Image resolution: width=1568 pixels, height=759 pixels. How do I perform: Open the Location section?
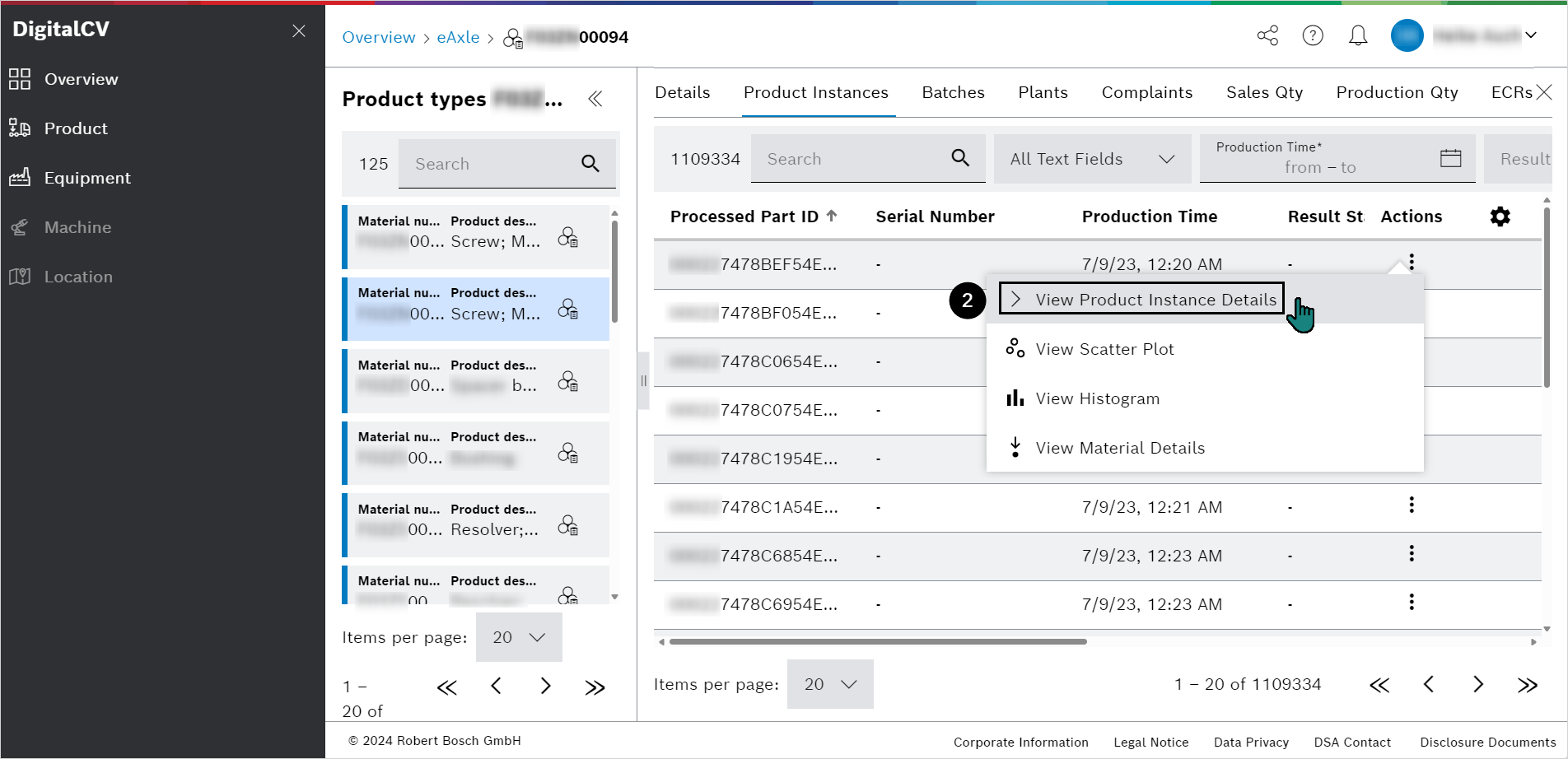click(x=78, y=277)
